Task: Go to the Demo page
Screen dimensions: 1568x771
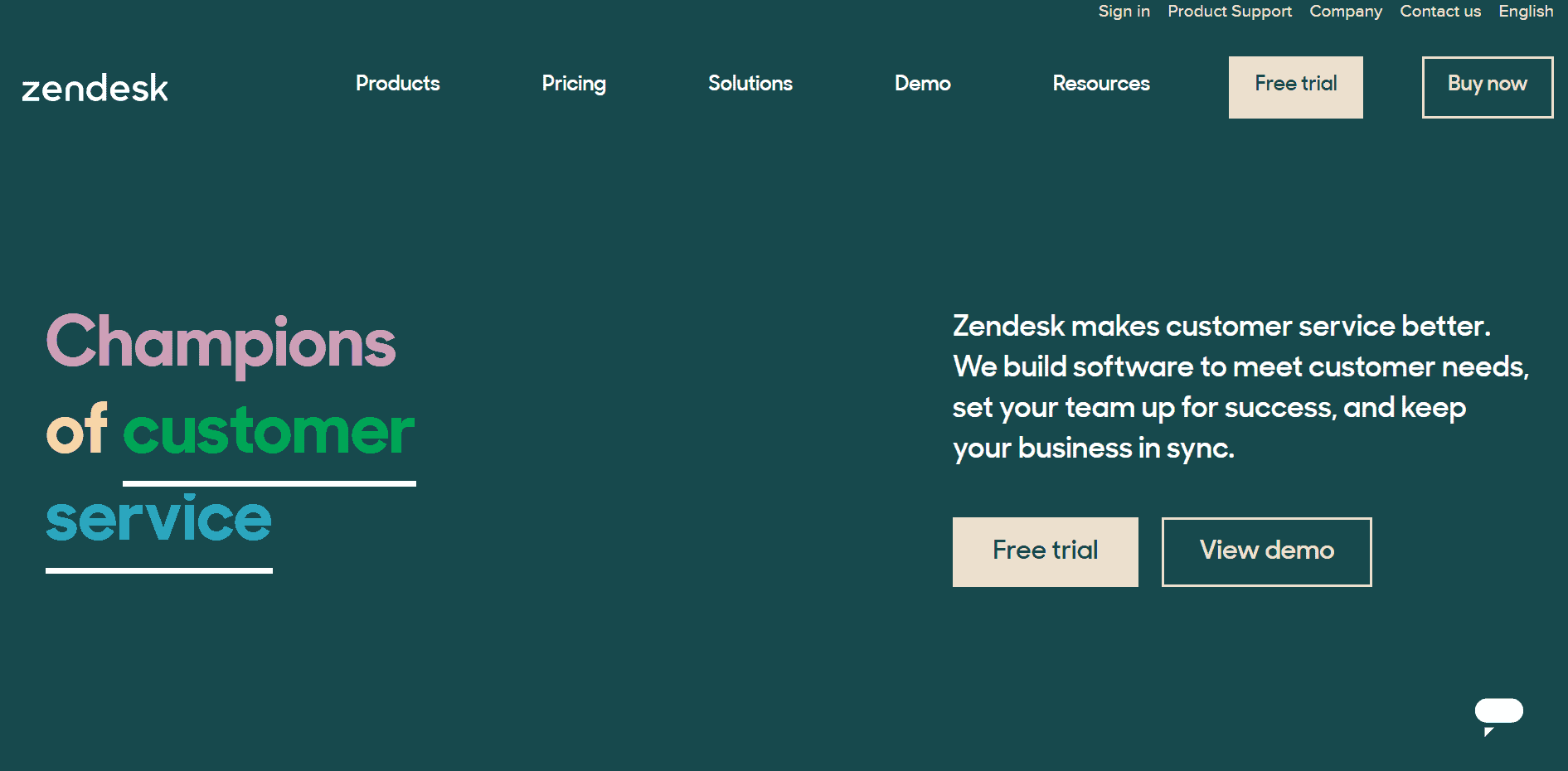Action: tap(923, 84)
